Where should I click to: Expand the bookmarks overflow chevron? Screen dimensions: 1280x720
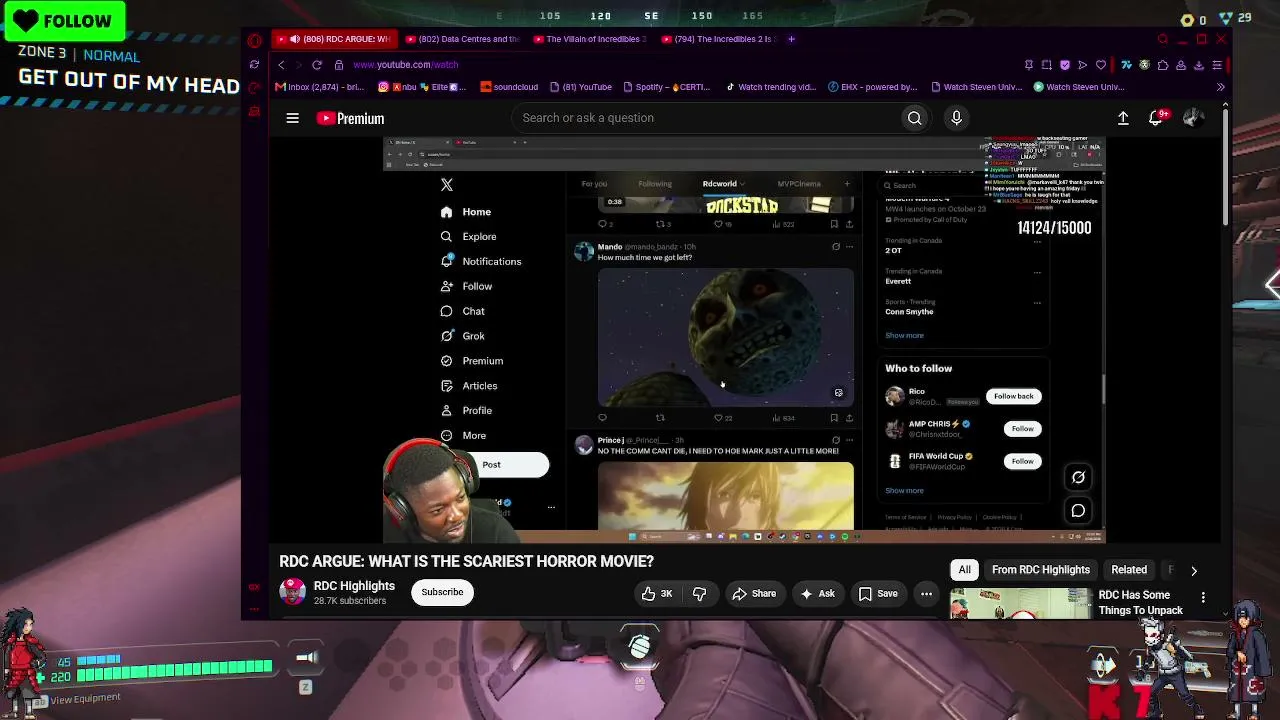pos(1220,87)
